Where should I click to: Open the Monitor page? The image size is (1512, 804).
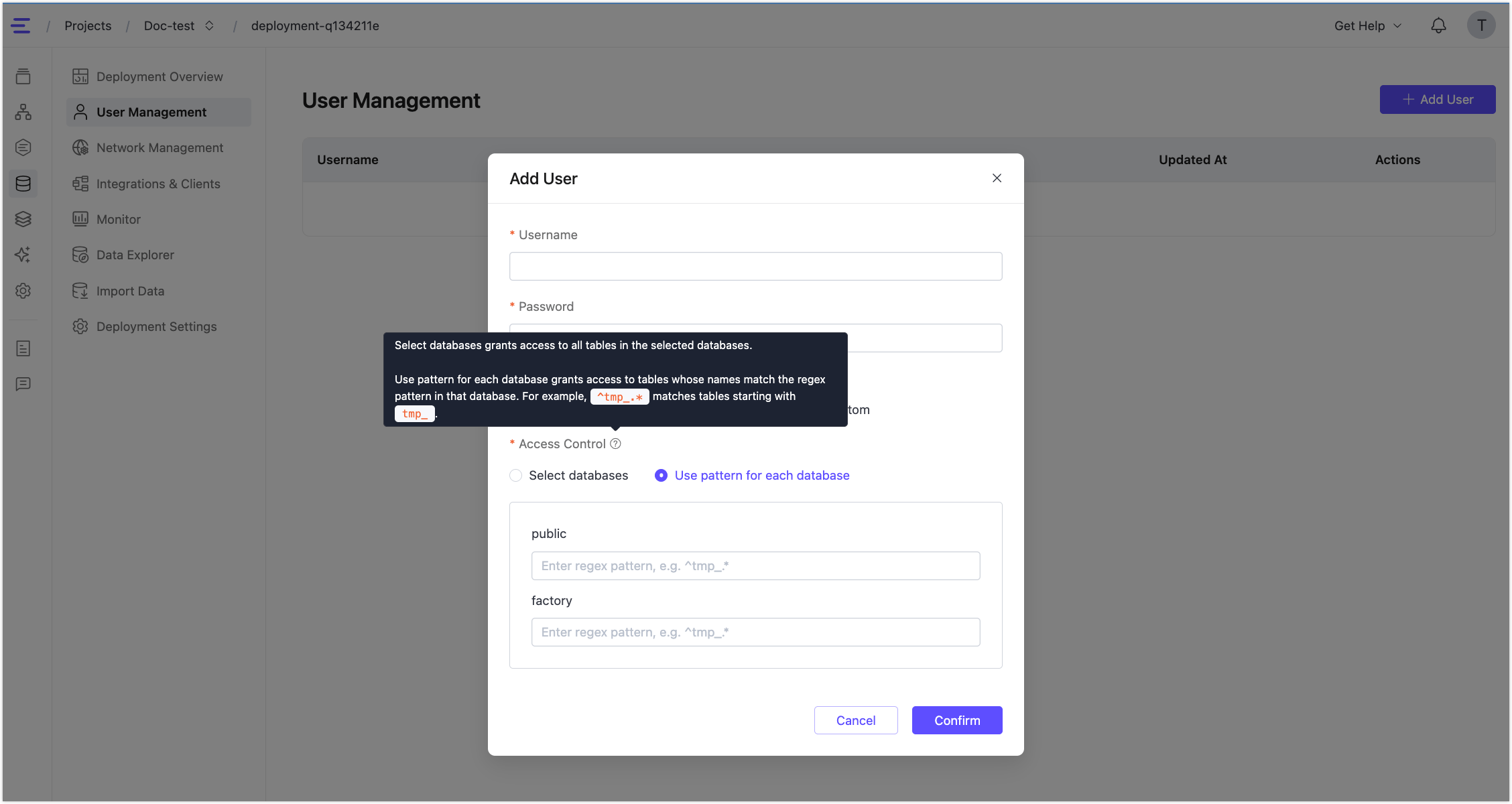159,219
